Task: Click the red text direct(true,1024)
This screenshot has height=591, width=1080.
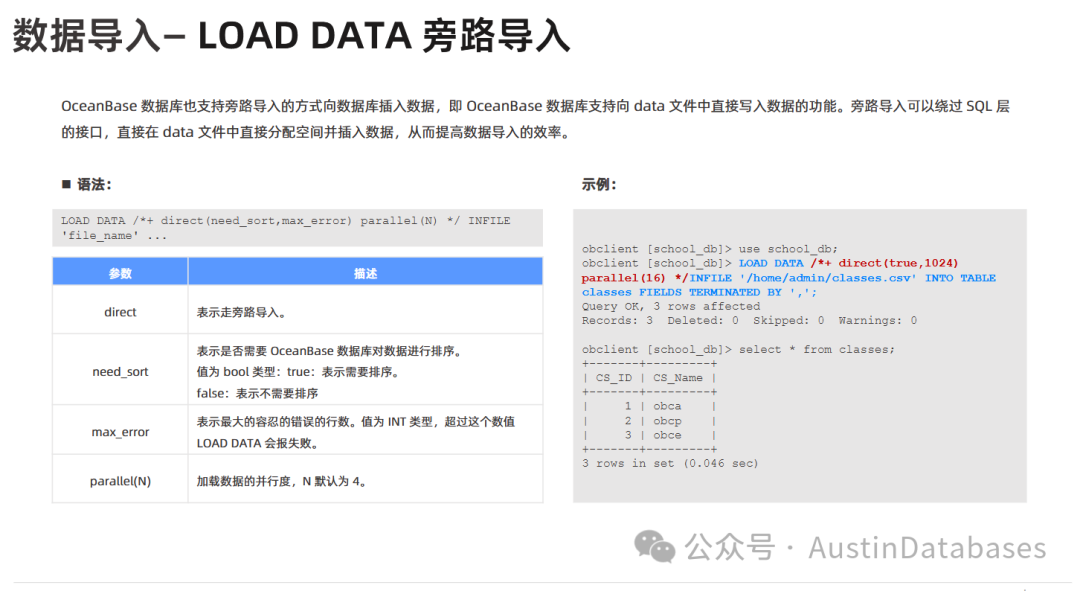Action: pyautogui.click(x=898, y=263)
